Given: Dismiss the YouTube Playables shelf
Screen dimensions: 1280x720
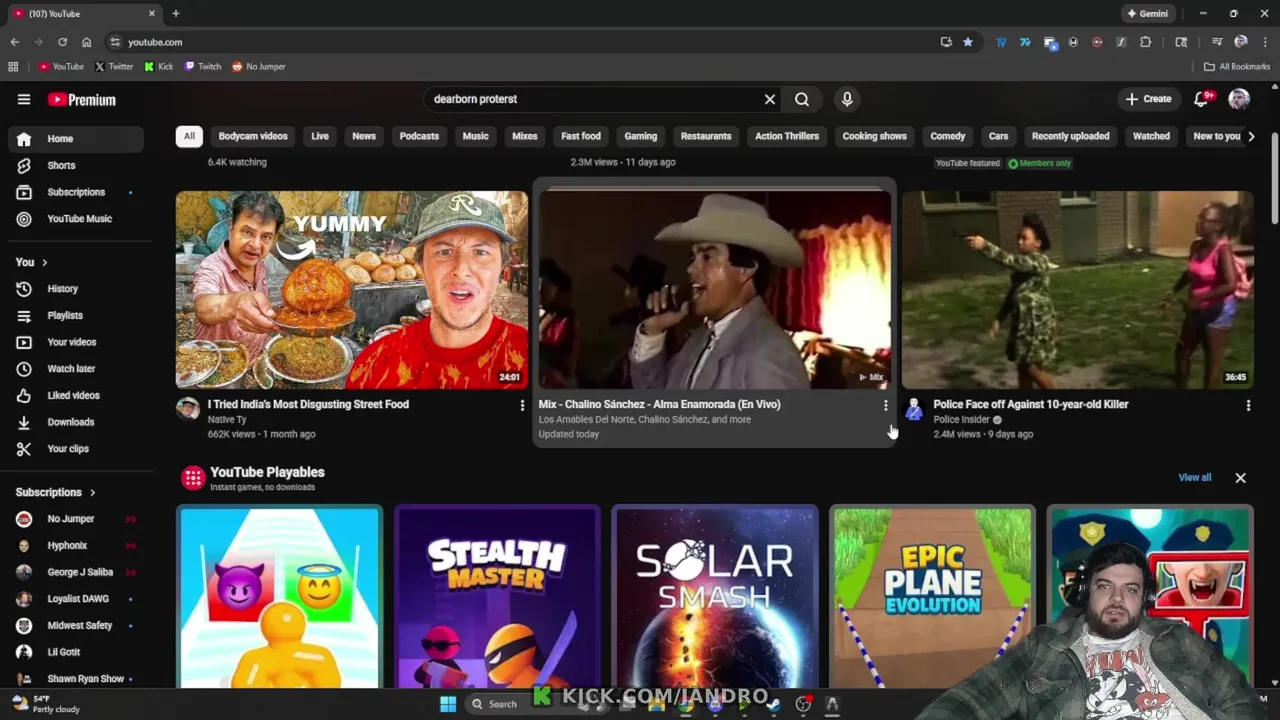Looking at the screenshot, I should [1240, 477].
